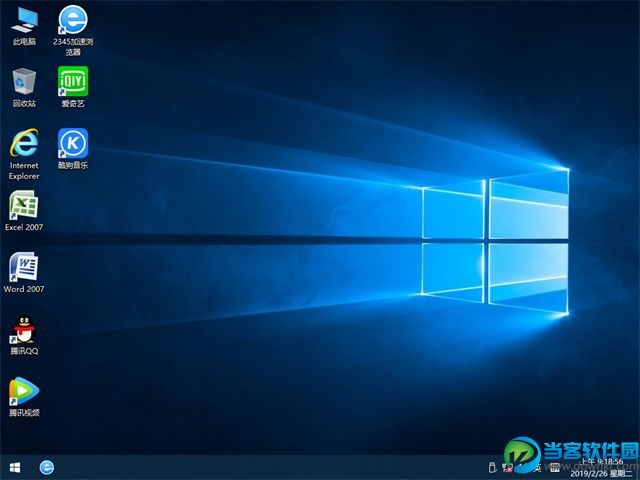This screenshot has height=480, width=640.
Task: Select the Excel 2007 desktop shortcut
Action: tap(24, 211)
